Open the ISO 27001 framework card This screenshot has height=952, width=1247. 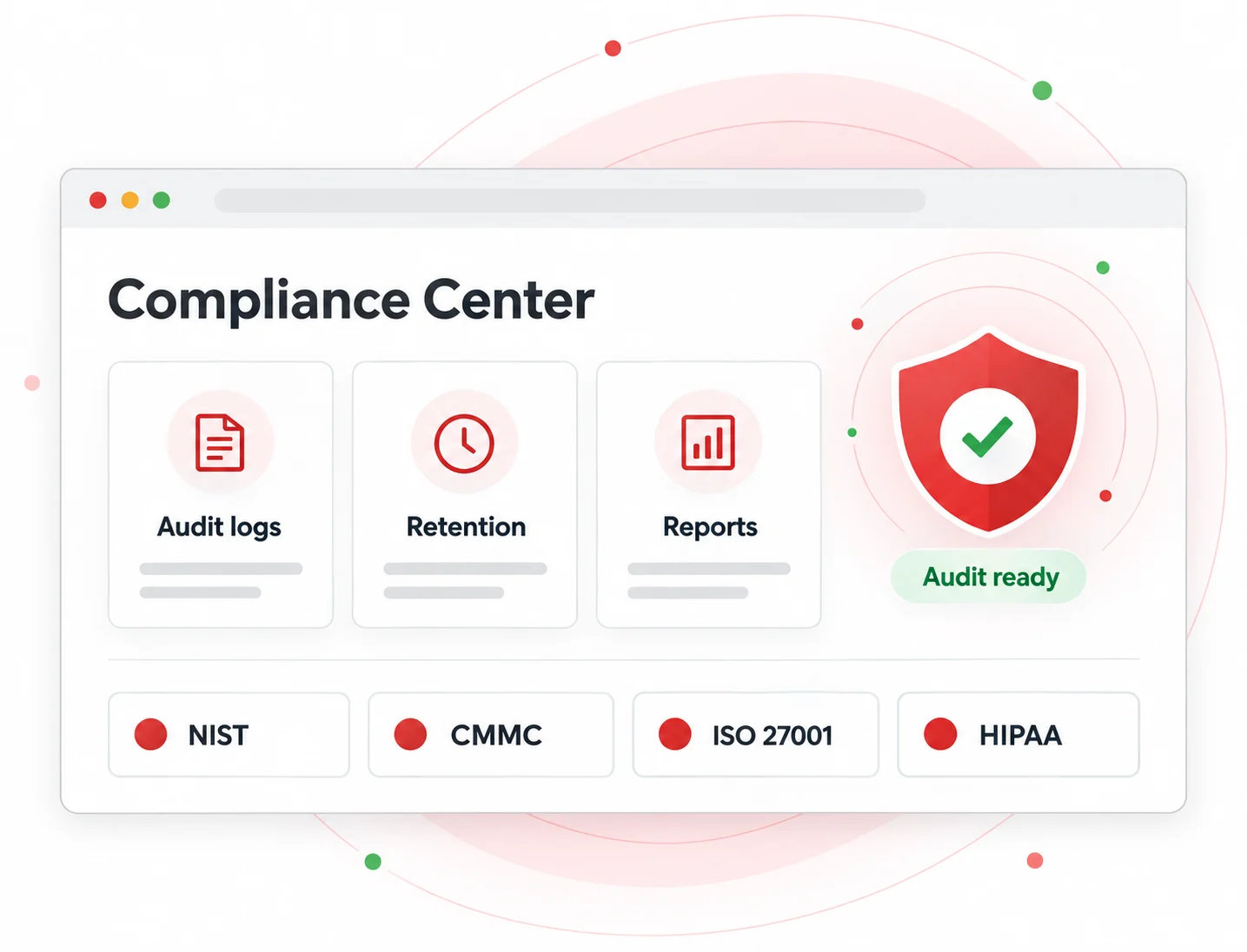point(755,735)
